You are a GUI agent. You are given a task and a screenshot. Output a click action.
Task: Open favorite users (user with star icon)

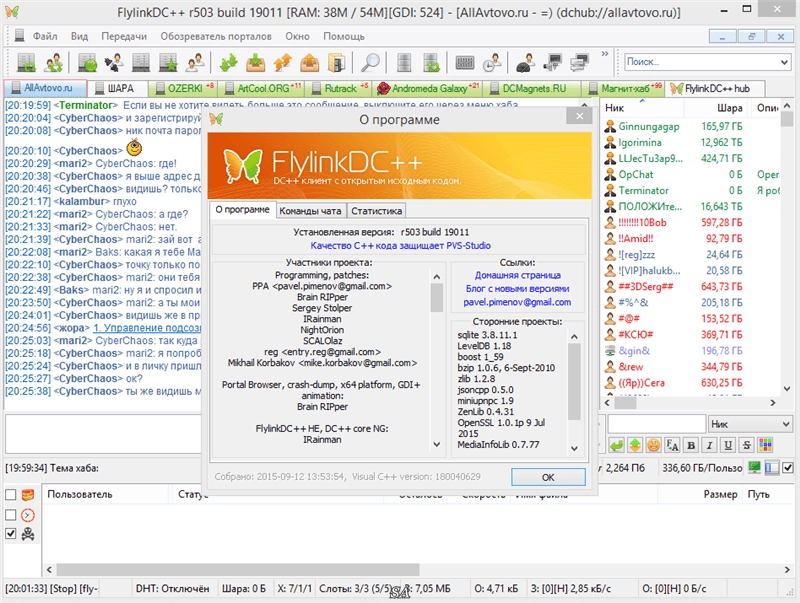pyautogui.click(x=195, y=63)
